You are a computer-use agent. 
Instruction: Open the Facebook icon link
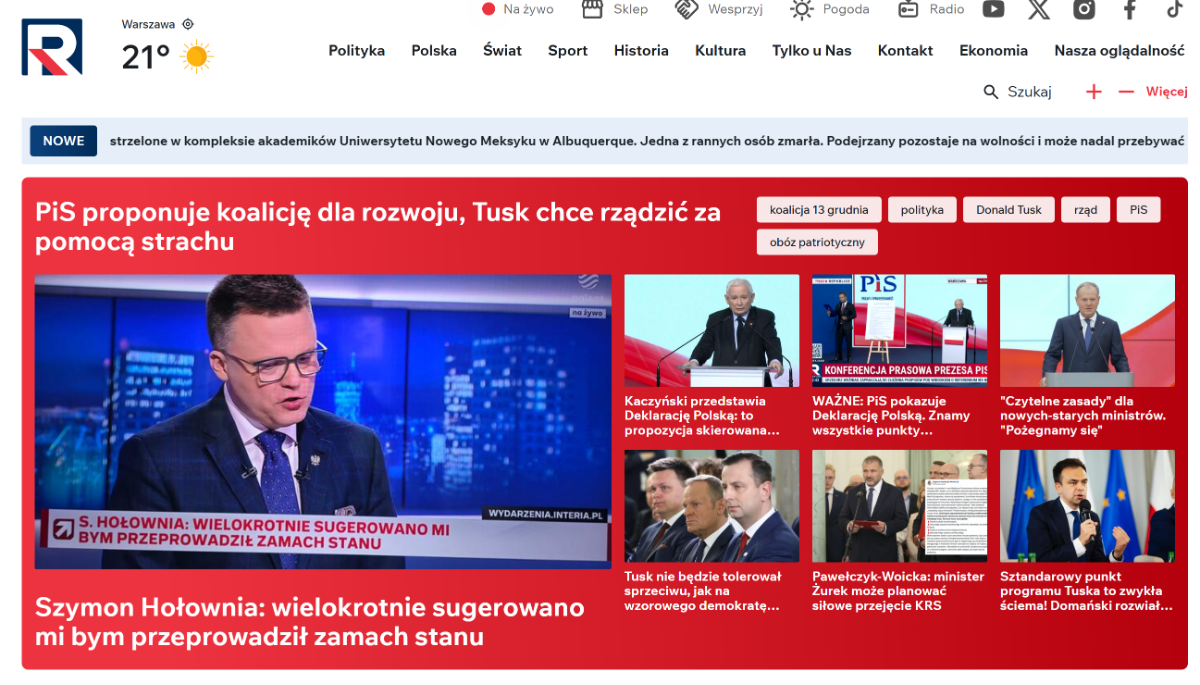click(1129, 10)
